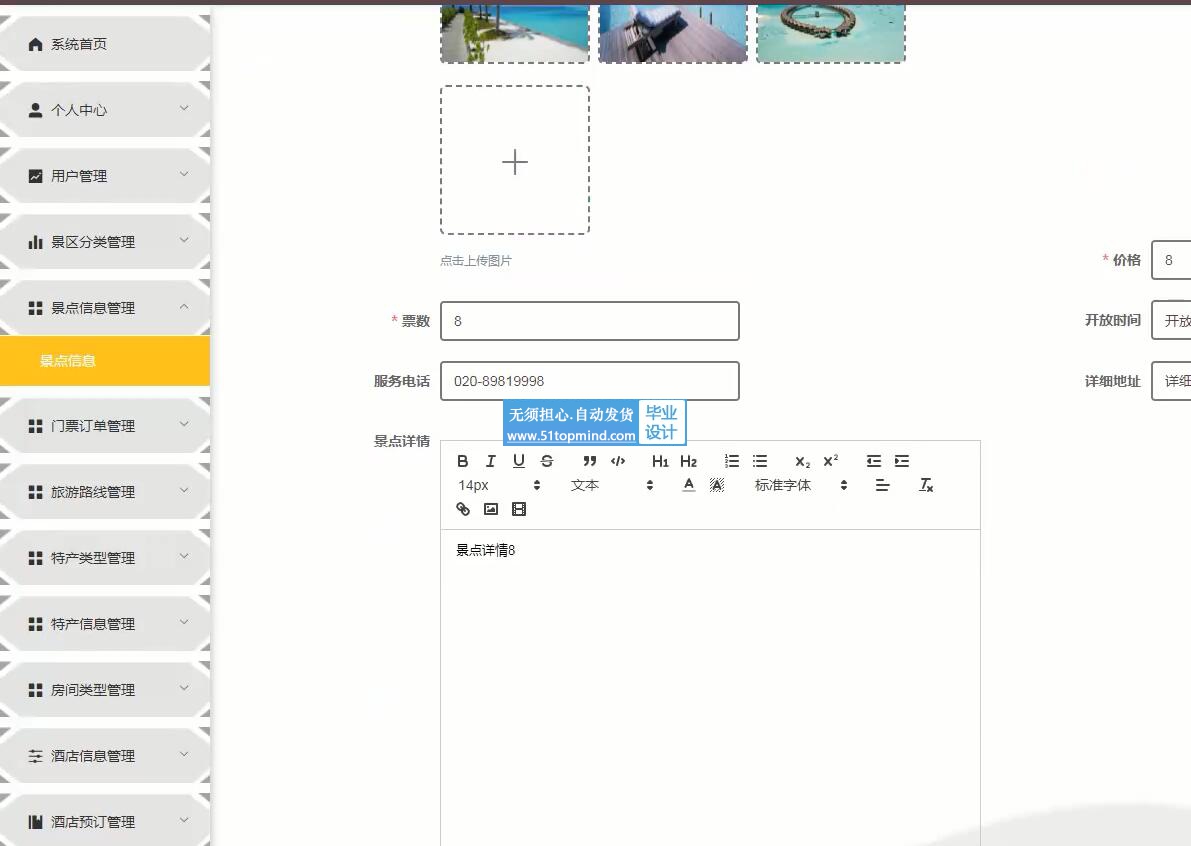Viewport: 1191px width, 846px height.
Task: Apply subscript formatting
Action: pos(803,462)
